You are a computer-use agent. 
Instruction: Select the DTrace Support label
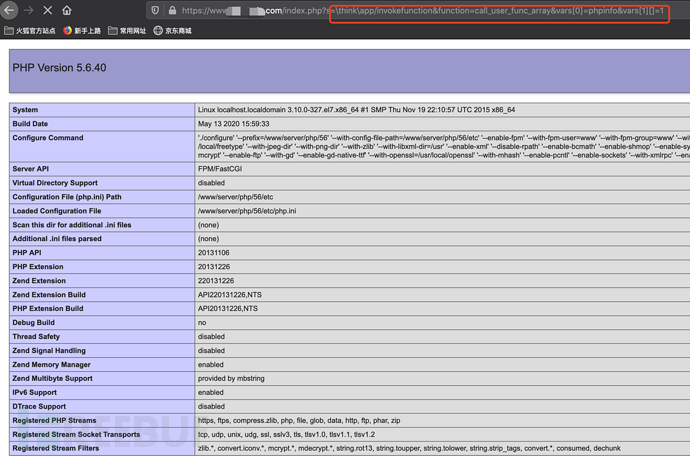39,407
